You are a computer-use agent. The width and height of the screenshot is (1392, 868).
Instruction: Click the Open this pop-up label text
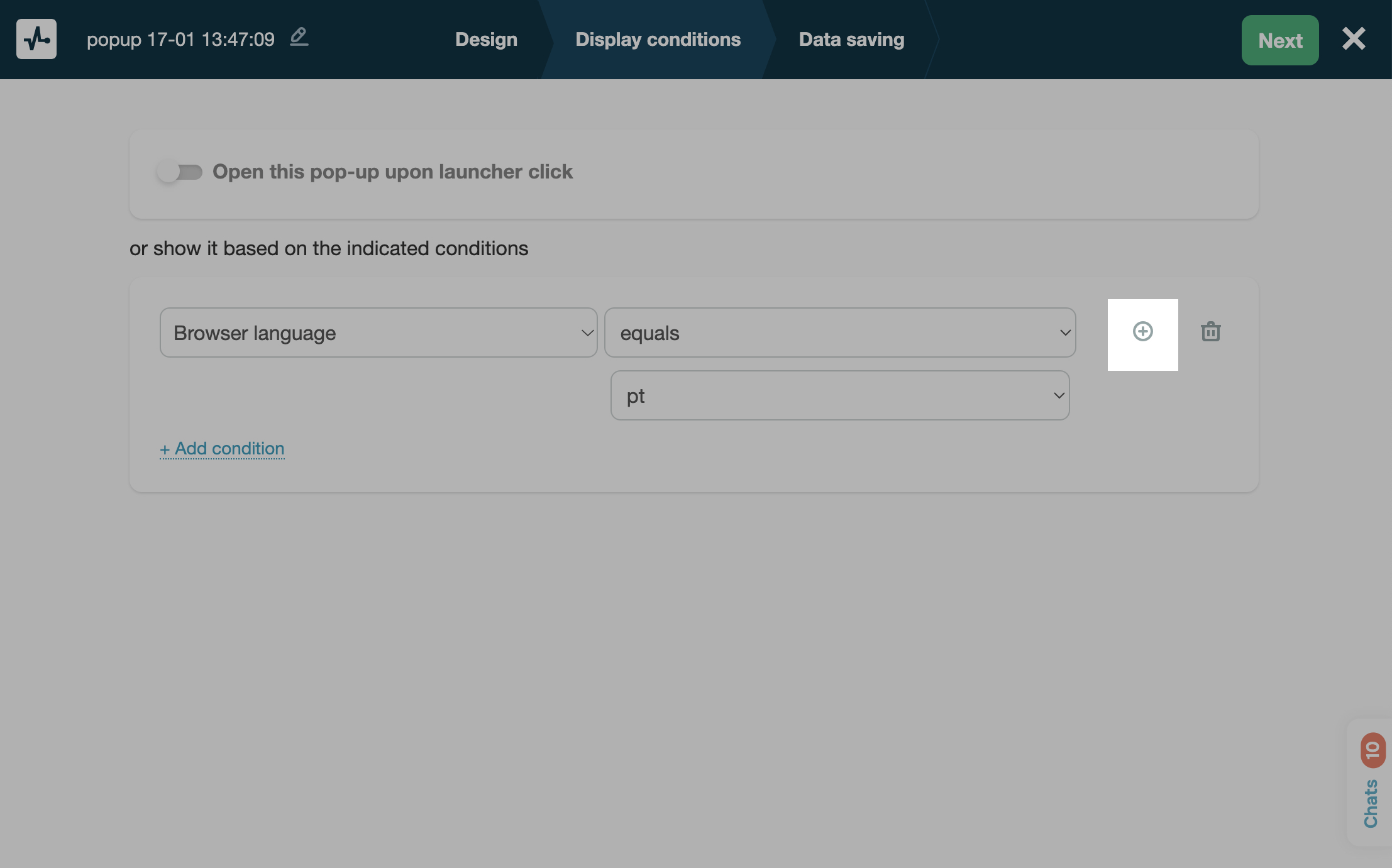tap(392, 172)
